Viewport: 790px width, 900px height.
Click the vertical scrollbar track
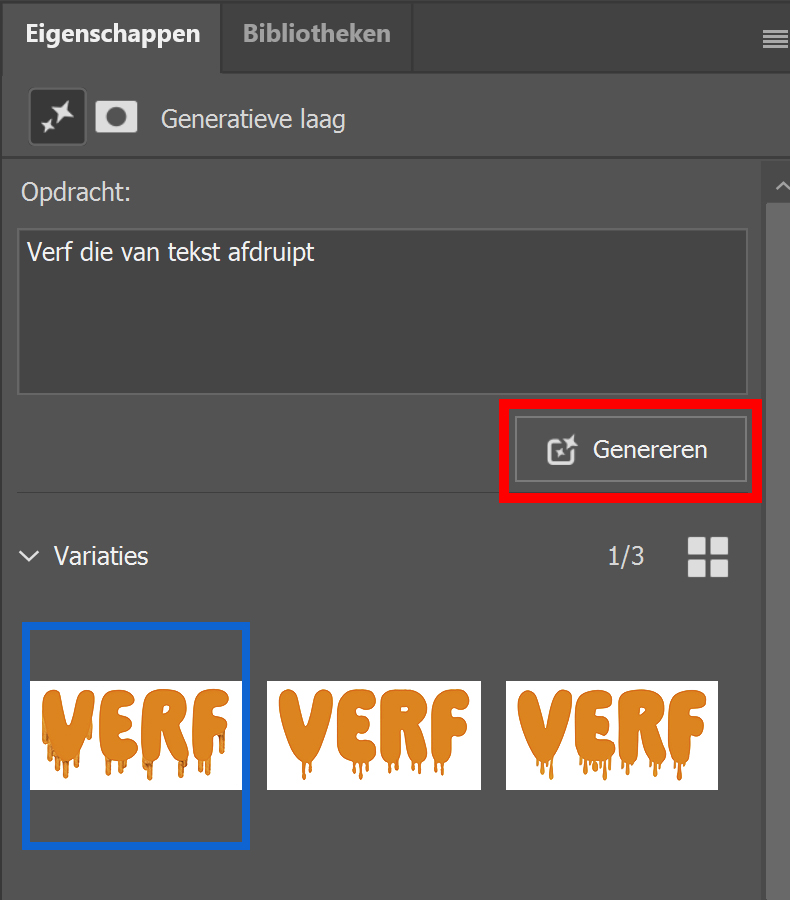click(x=778, y=551)
